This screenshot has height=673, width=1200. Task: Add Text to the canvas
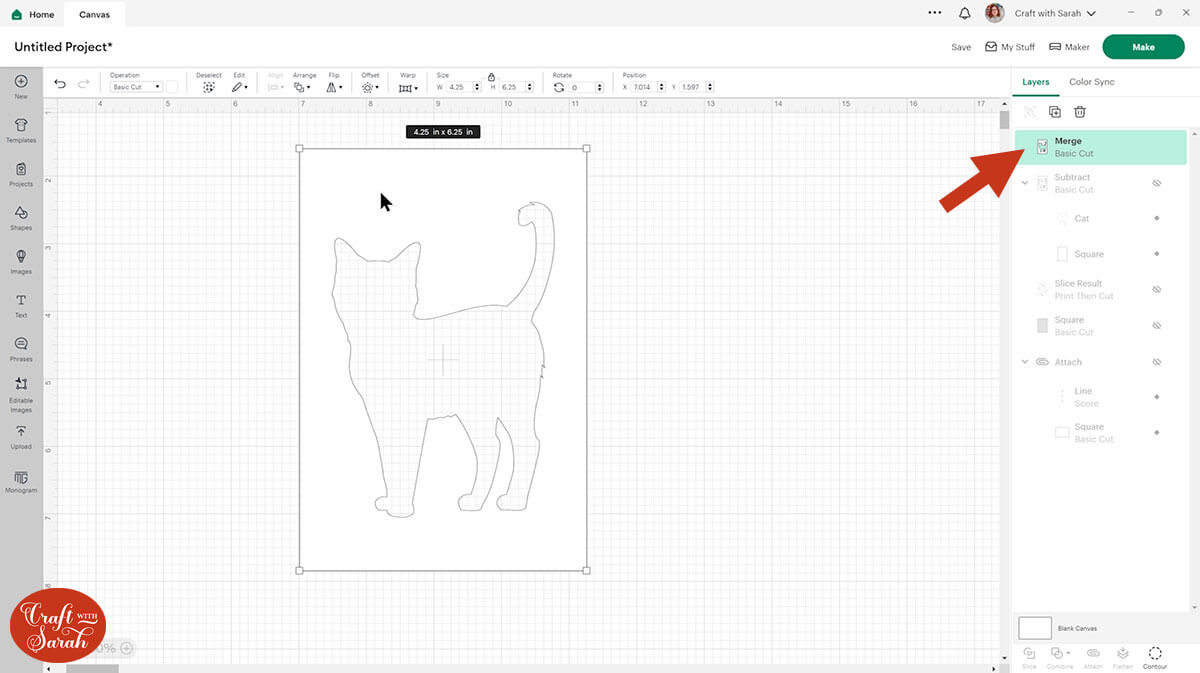pyautogui.click(x=21, y=305)
